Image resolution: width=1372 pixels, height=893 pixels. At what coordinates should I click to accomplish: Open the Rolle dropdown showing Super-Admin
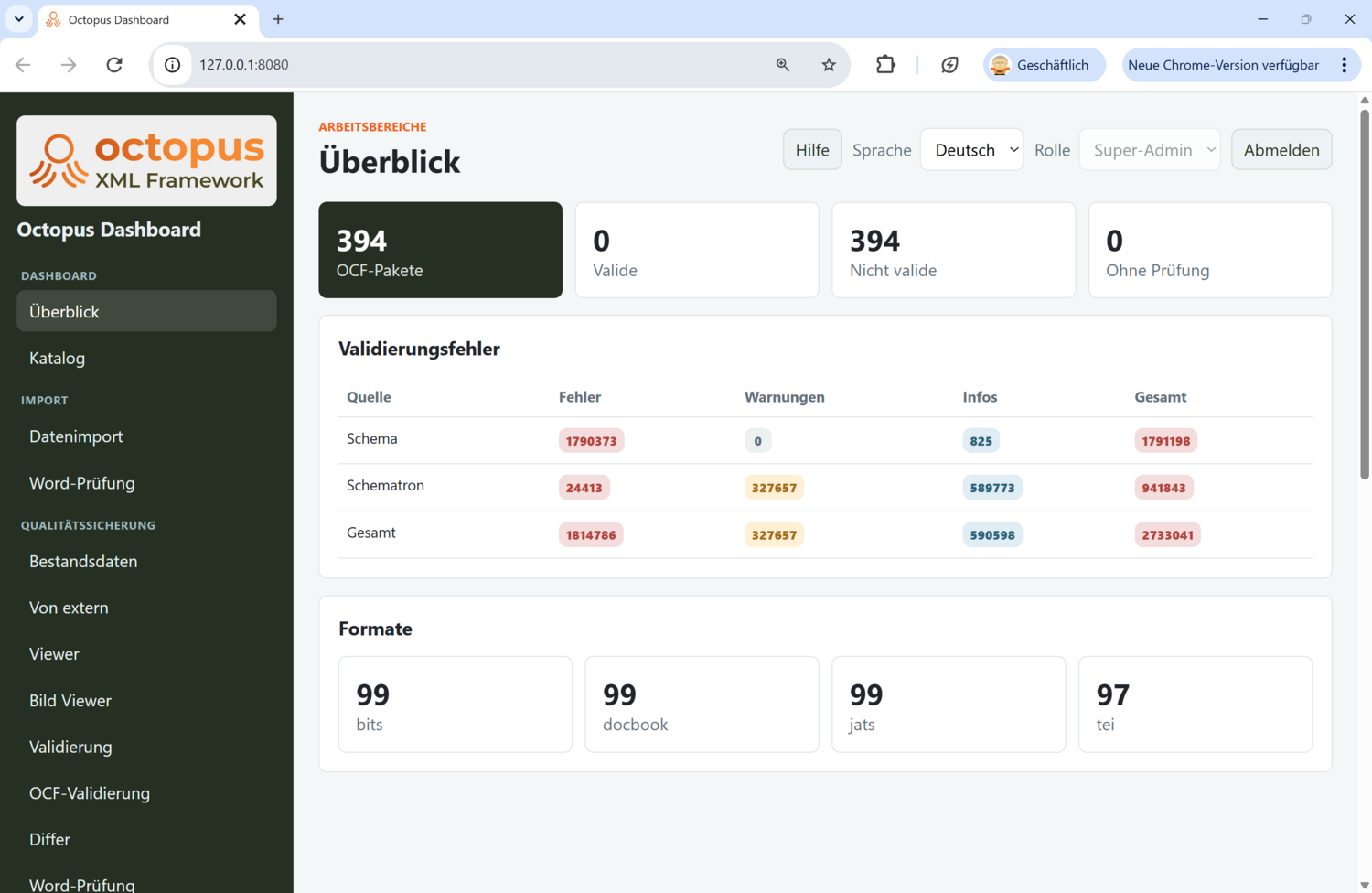pos(1150,150)
